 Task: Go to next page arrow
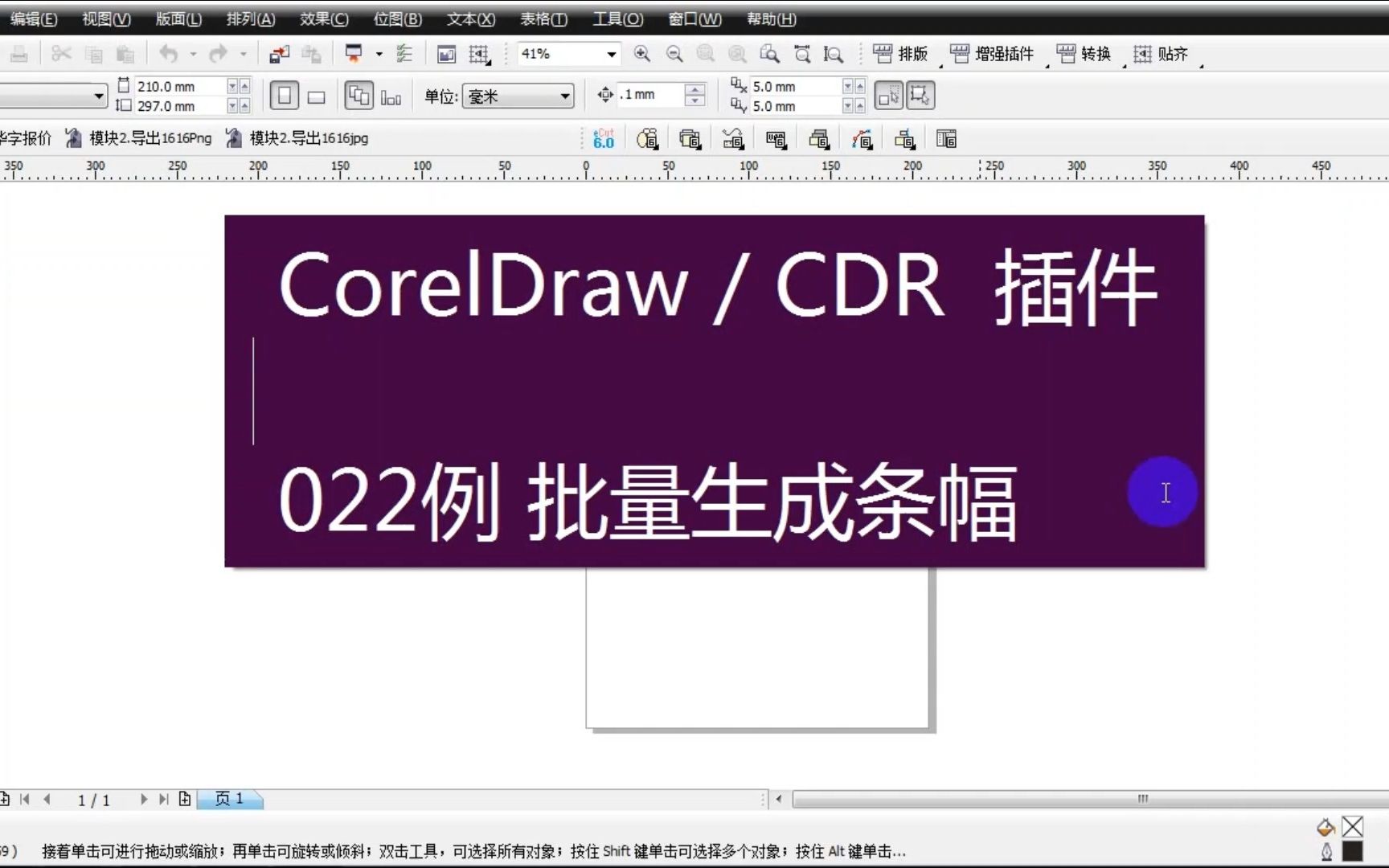144,799
